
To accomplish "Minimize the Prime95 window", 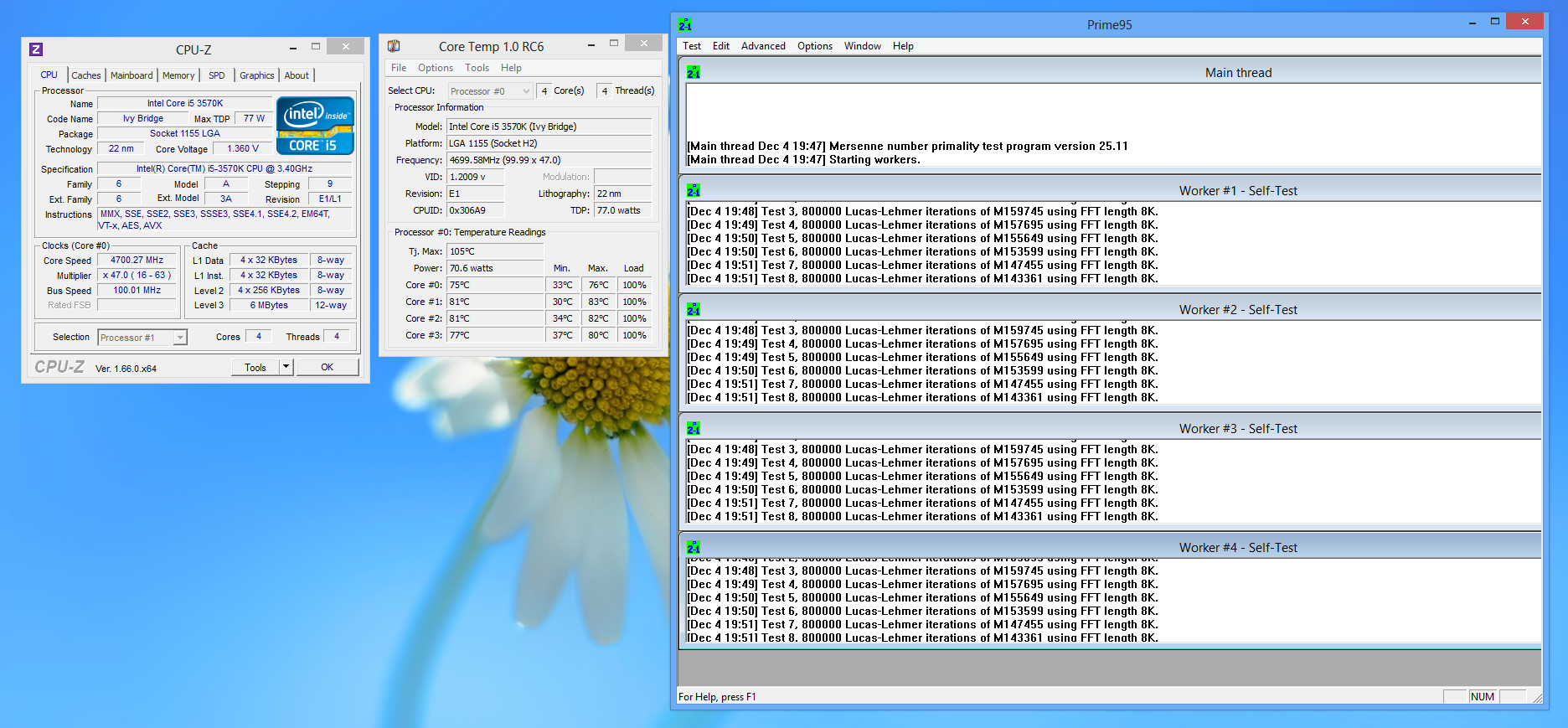I will [1472, 23].
